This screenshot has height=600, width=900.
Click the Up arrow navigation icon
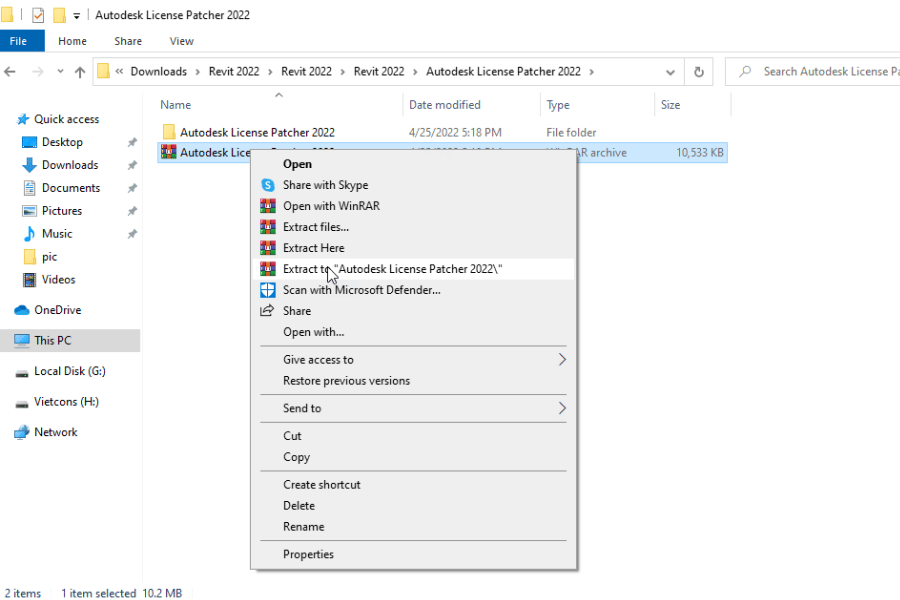tap(80, 72)
